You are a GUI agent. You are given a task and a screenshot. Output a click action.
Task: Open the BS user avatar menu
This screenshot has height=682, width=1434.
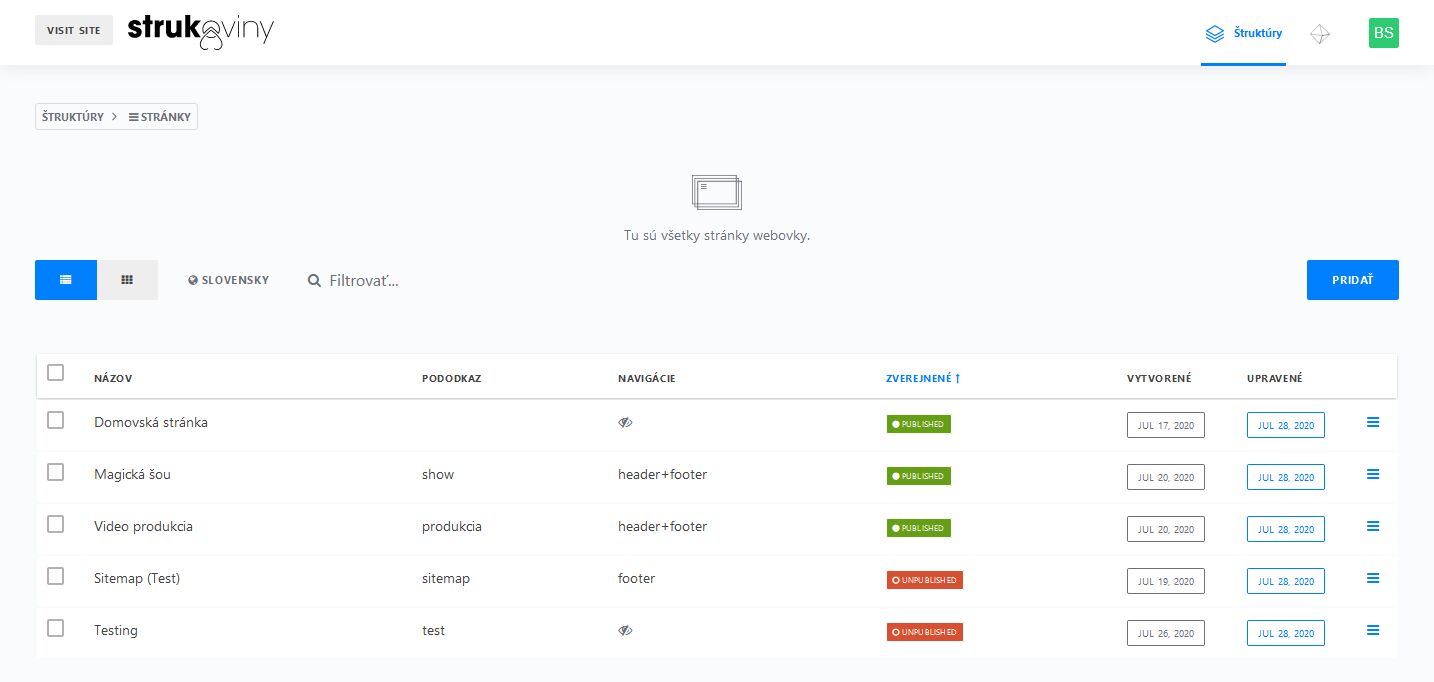pos(1384,33)
